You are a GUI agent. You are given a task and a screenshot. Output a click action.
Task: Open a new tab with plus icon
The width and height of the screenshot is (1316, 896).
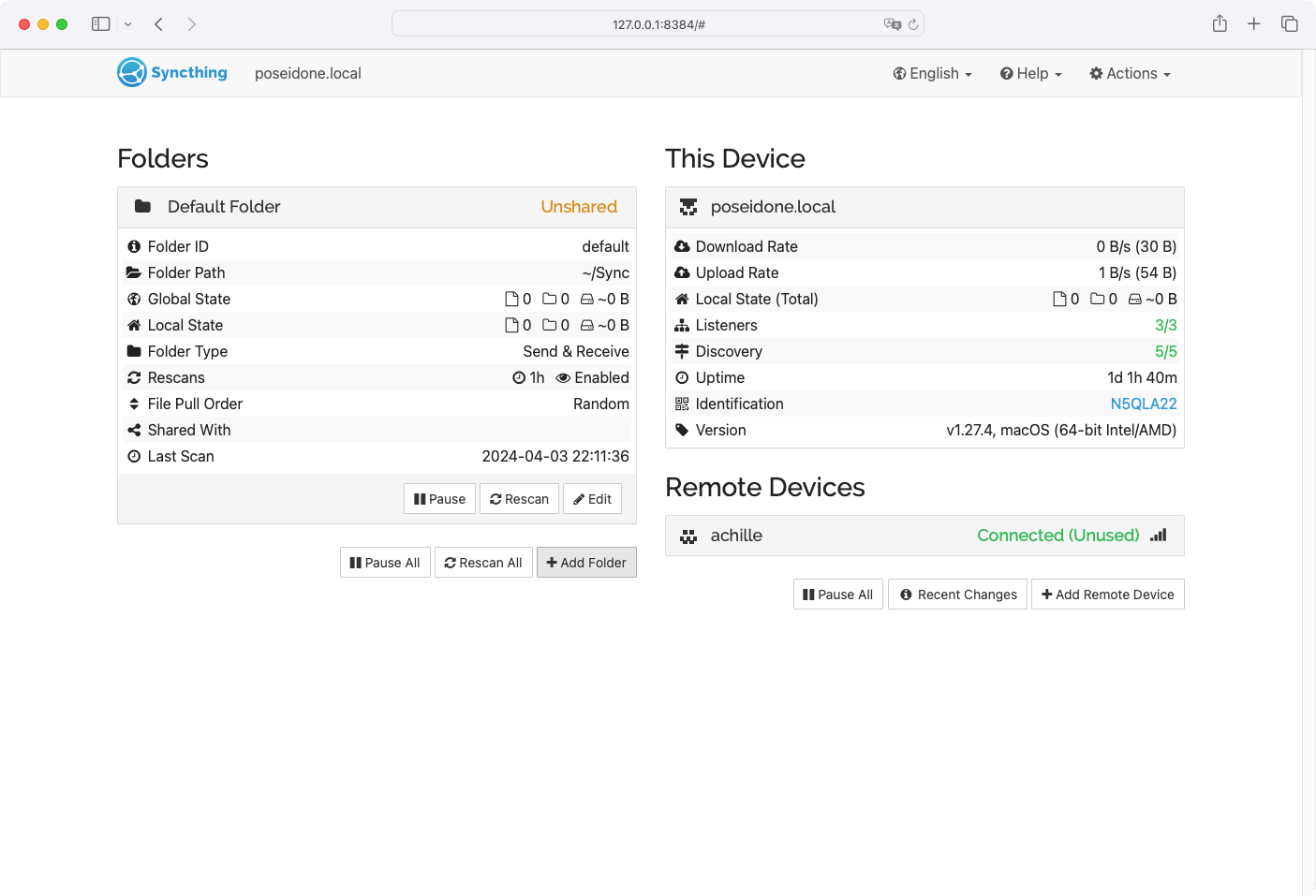(x=1254, y=24)
